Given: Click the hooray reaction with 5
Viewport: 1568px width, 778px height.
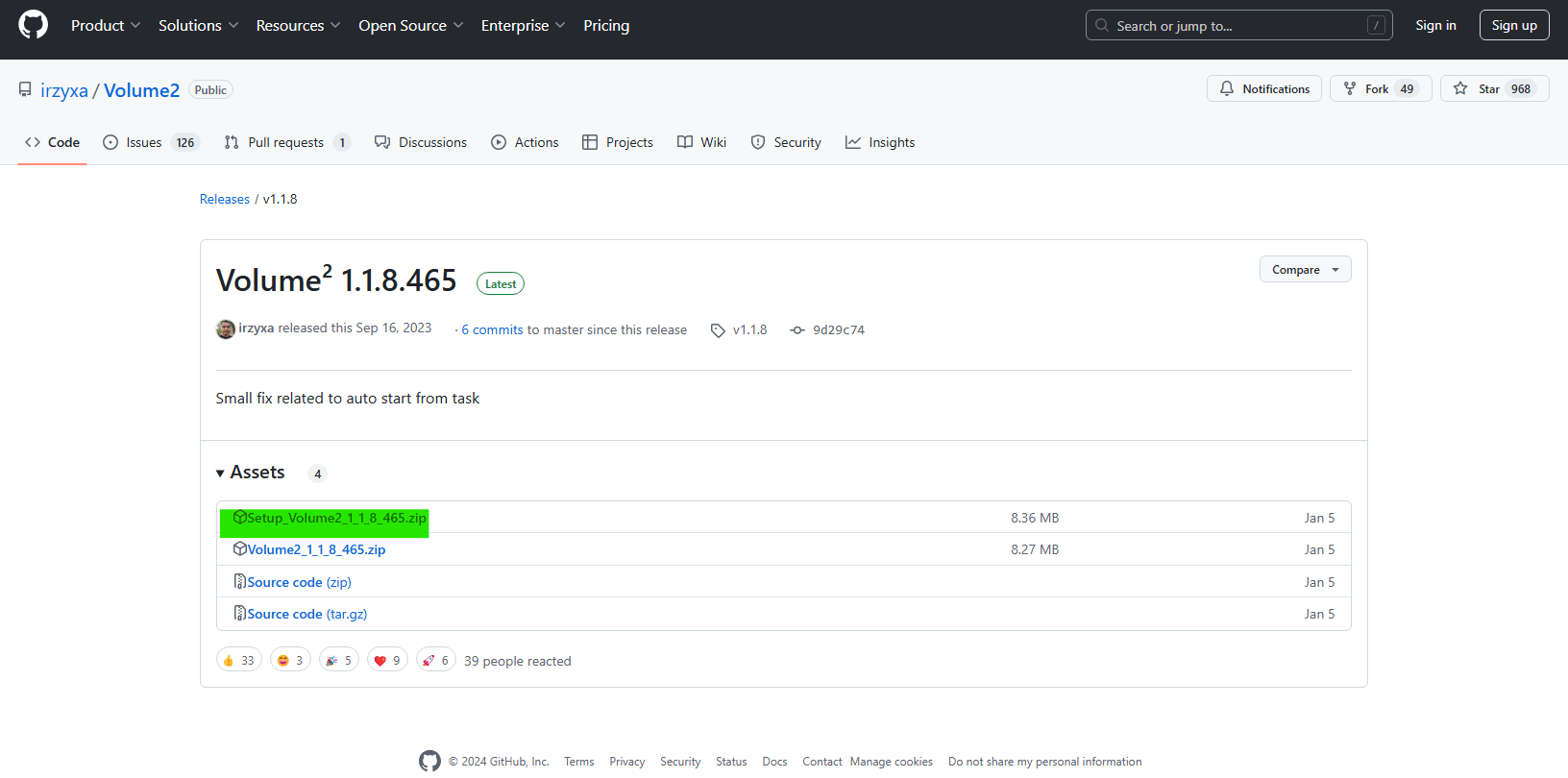Looking at the screenshot, I should [339, 660].
